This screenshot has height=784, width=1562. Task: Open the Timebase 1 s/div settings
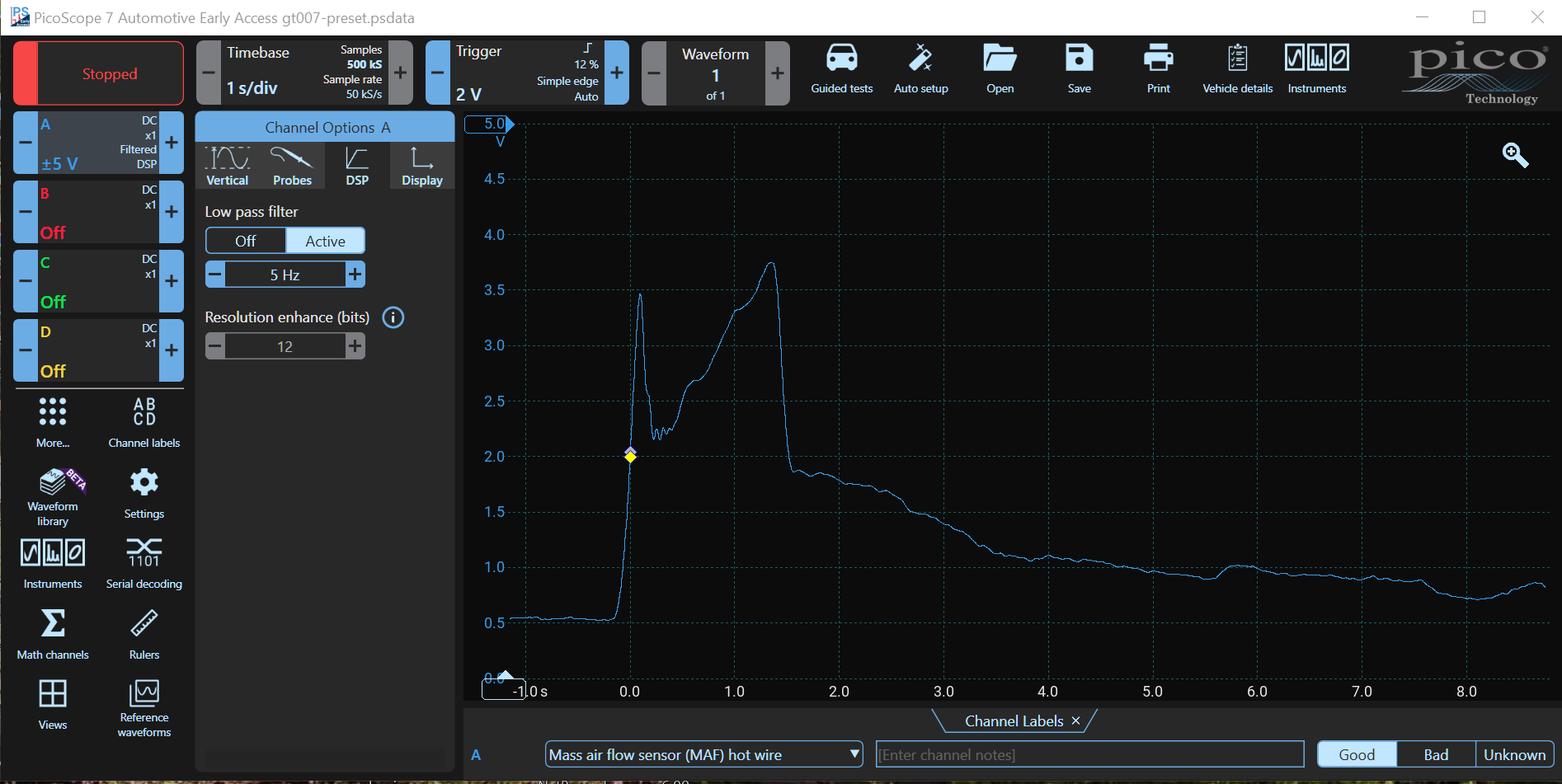(x=304, y=73)
